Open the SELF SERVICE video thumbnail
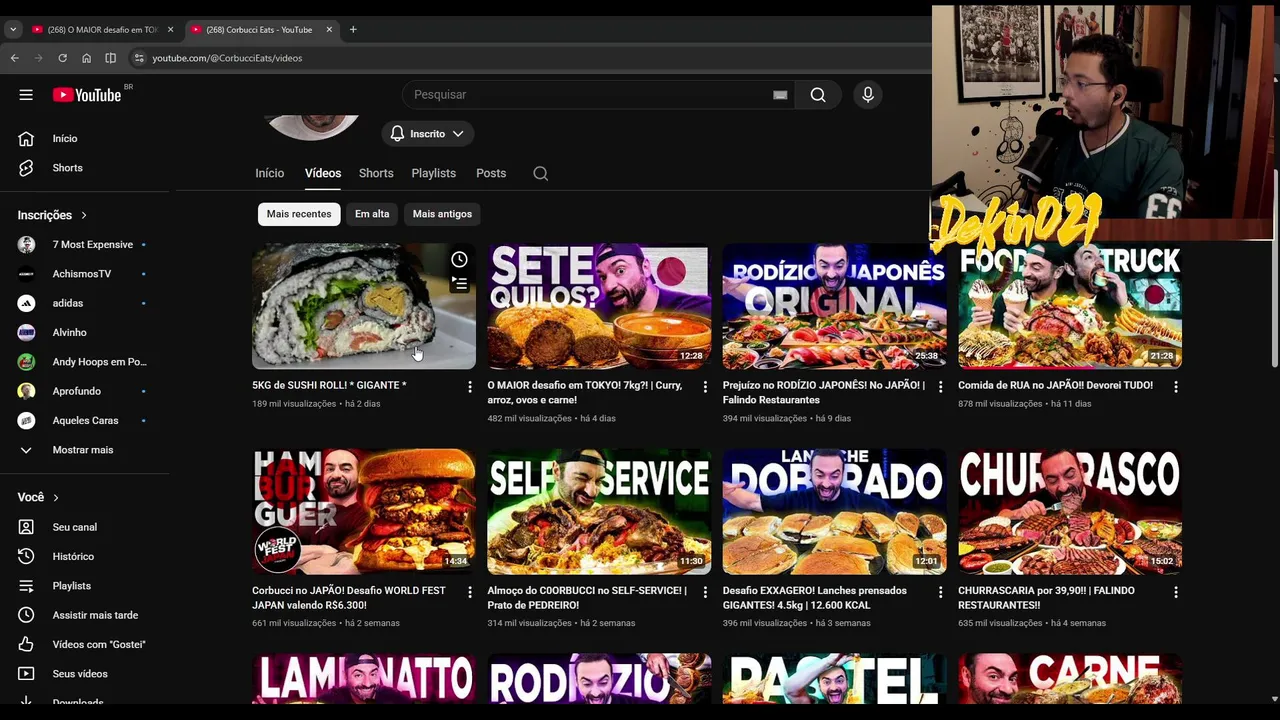The width and height of the screenshot is (1280, 720). pyautogui.click(x=599, y=512)
